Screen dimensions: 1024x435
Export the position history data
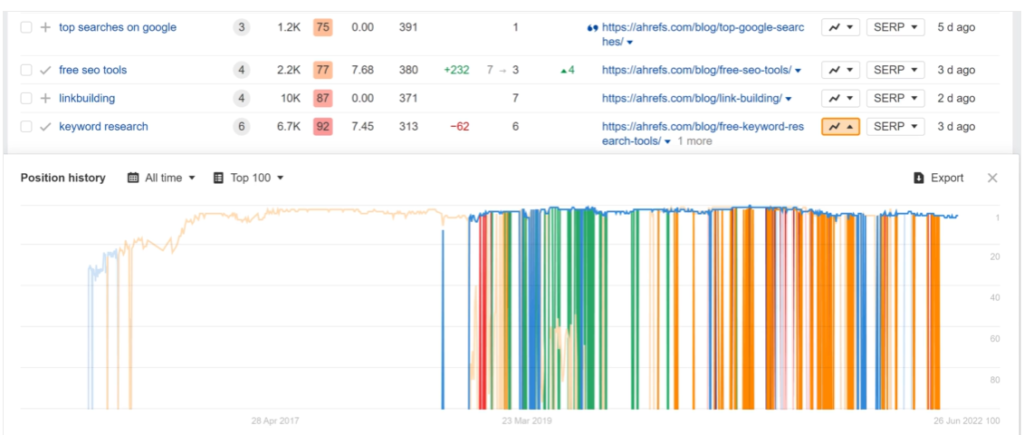point(939,178)
